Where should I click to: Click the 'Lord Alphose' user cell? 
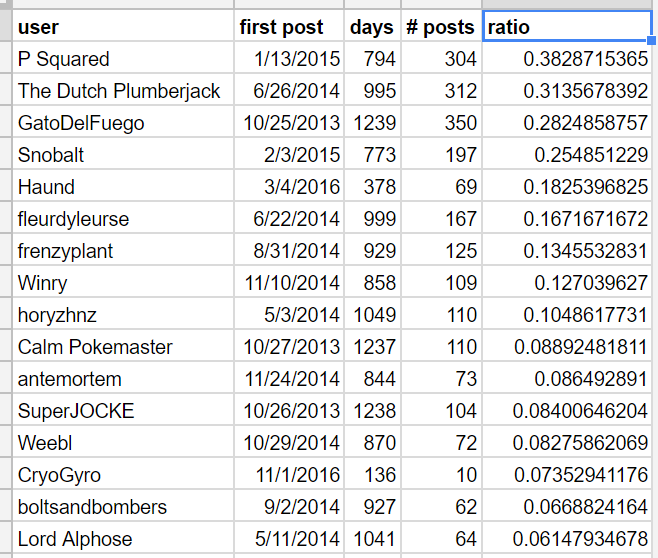(124, 539)
